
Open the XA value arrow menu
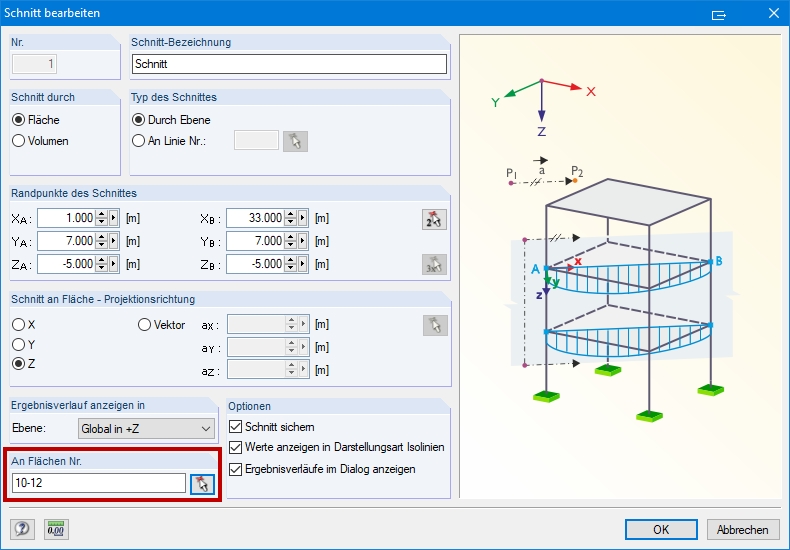point(113,218)
